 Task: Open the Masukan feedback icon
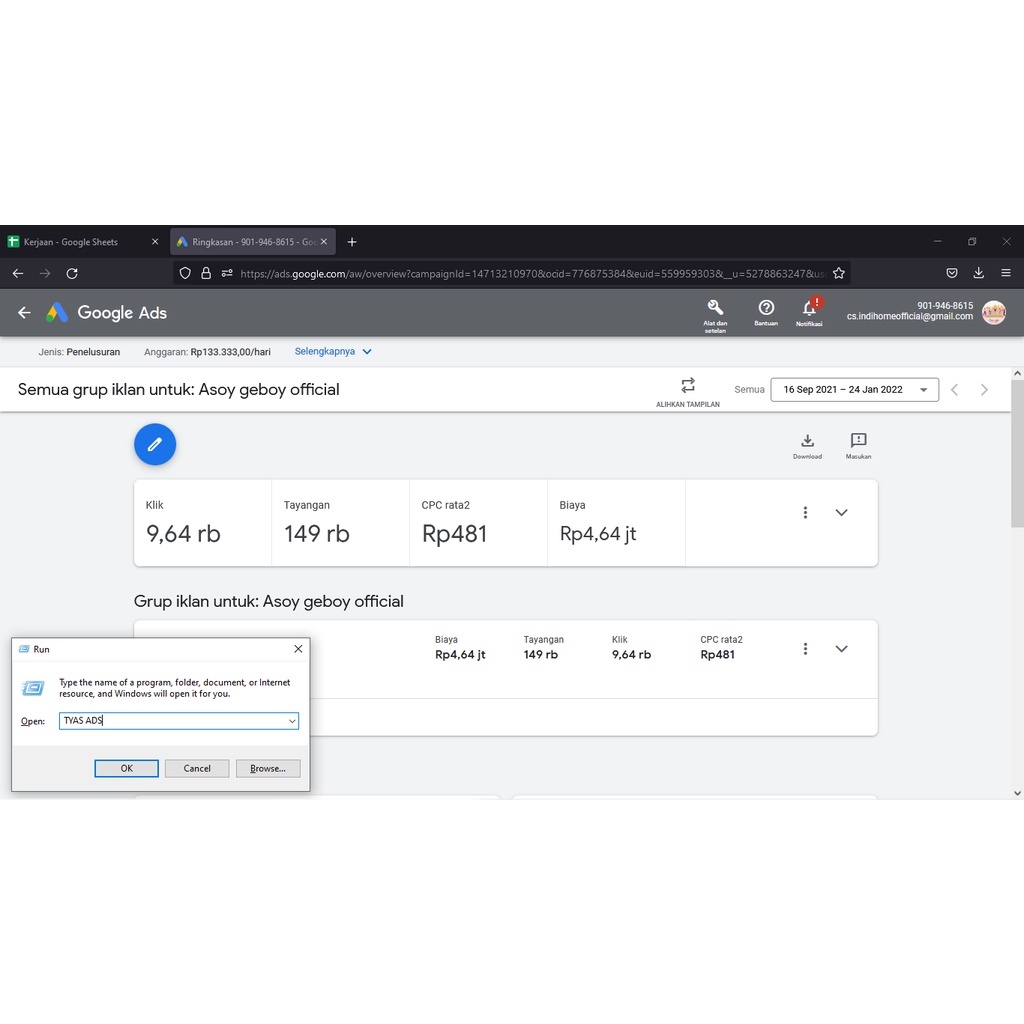click(858, 446)
